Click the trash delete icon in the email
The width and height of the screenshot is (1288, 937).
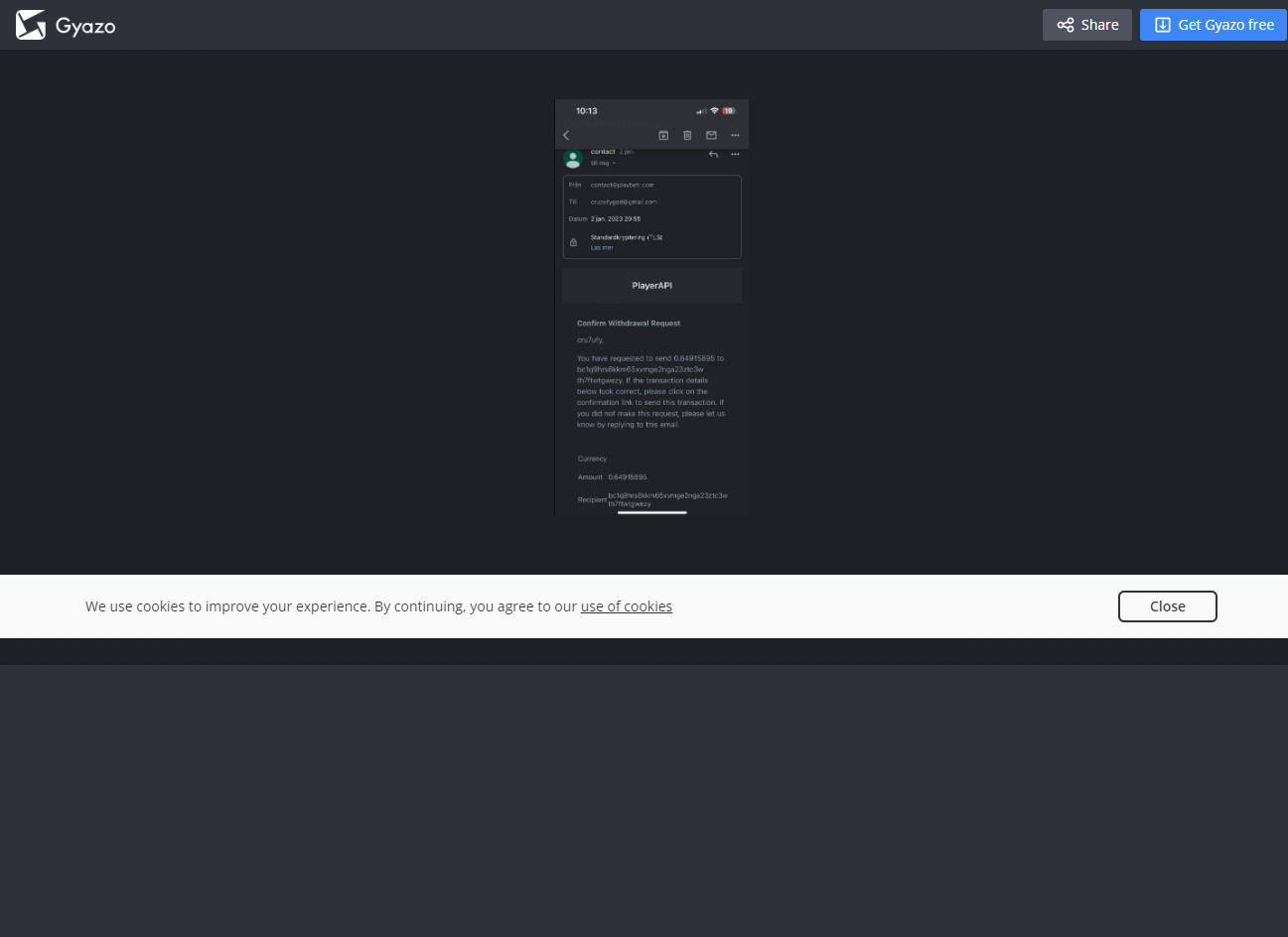point(687,135)
